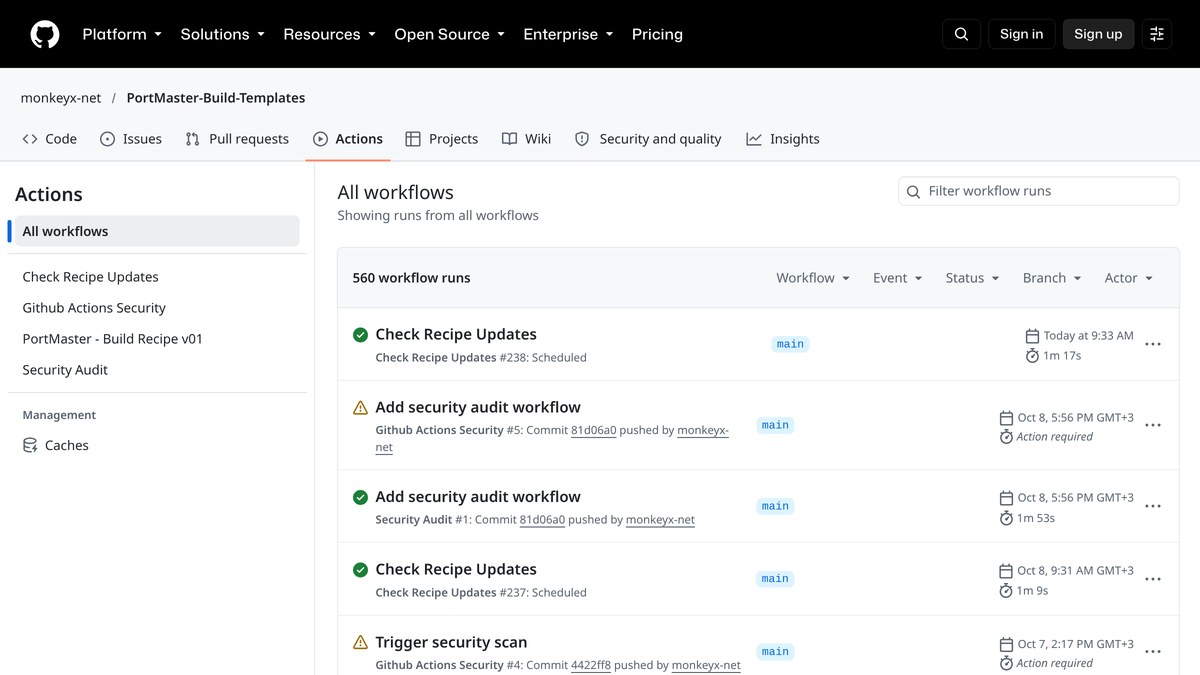Screen dimensions: 1200x675
Task: Click the Pull requests icon
Action: (x=193, y=139)
